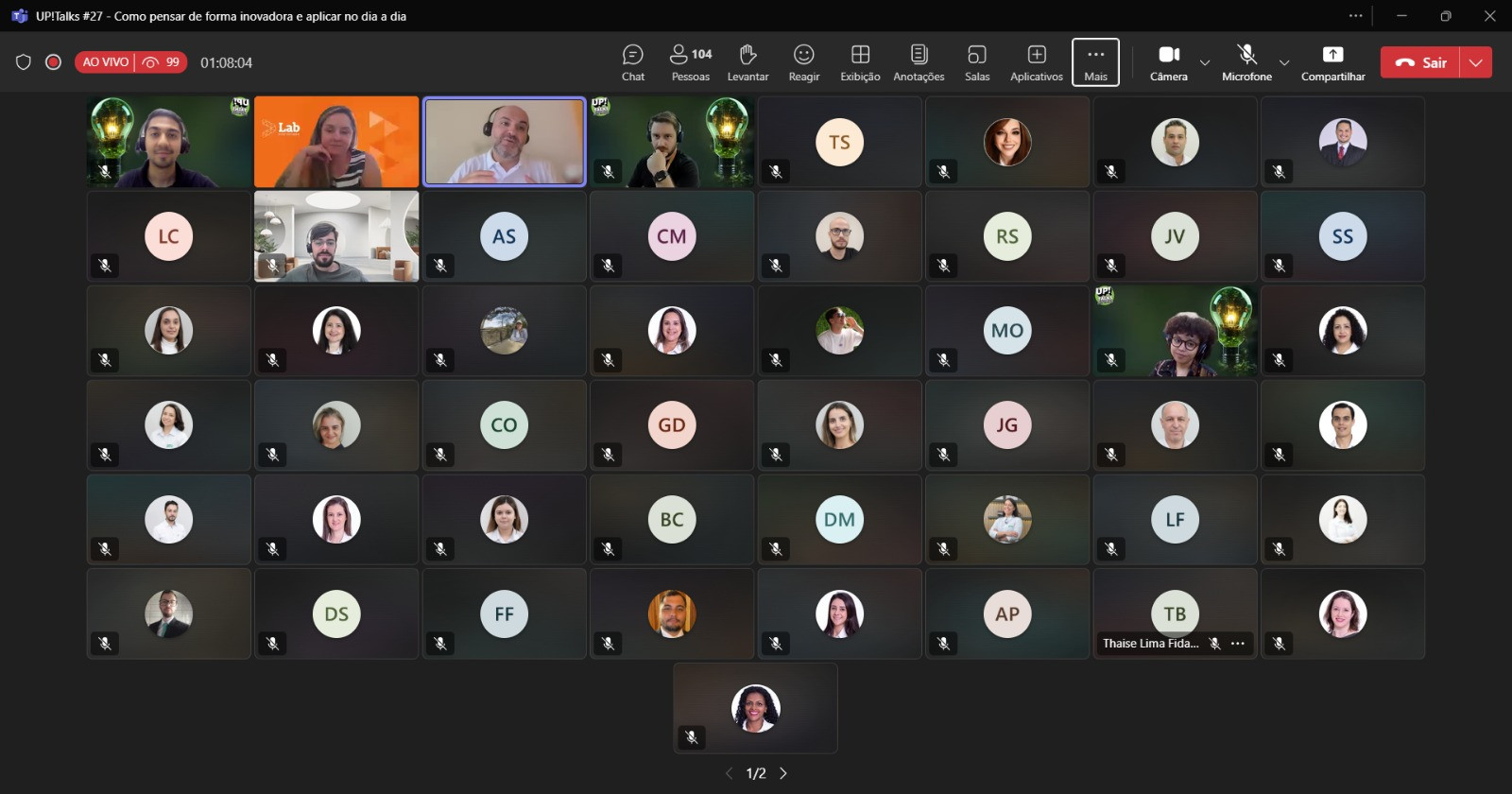Open Anotações meeting notes

pyautogui.click(x=919, y=62)
